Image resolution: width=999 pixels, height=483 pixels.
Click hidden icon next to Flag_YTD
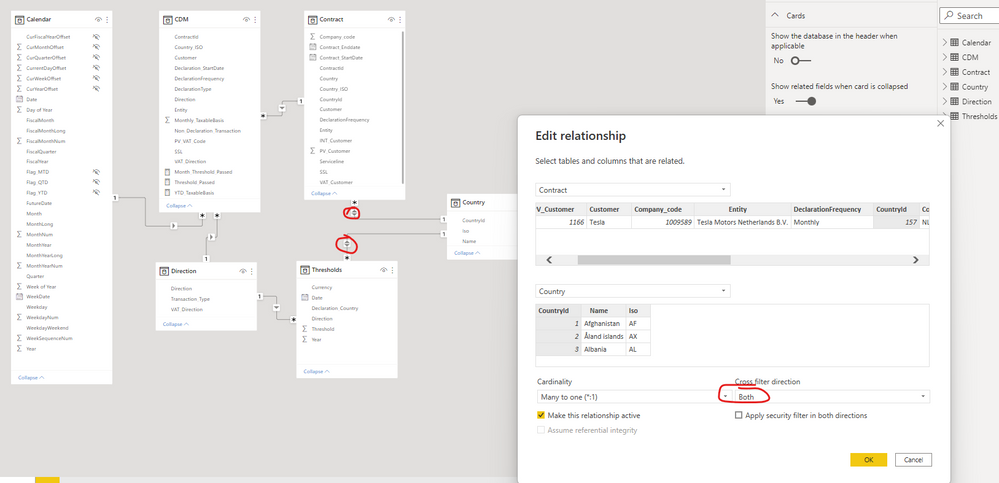[96, 192]
